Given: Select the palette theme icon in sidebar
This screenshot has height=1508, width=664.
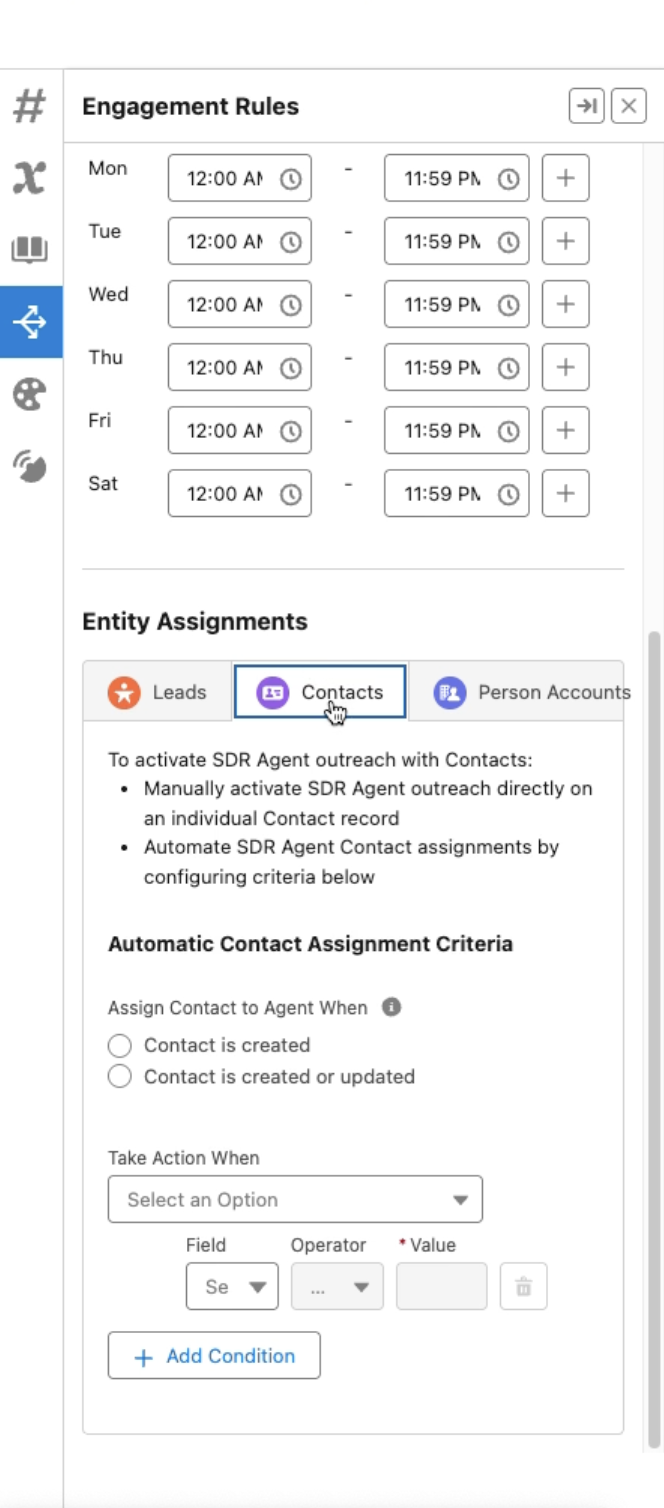Looking at the screenshot, I should 30,394.
